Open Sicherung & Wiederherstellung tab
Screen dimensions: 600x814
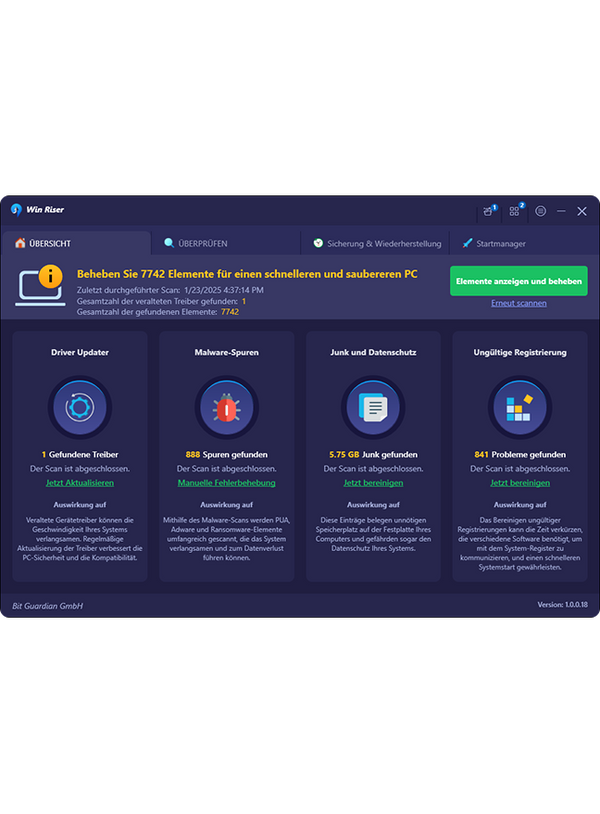click(x=375, y=243)
